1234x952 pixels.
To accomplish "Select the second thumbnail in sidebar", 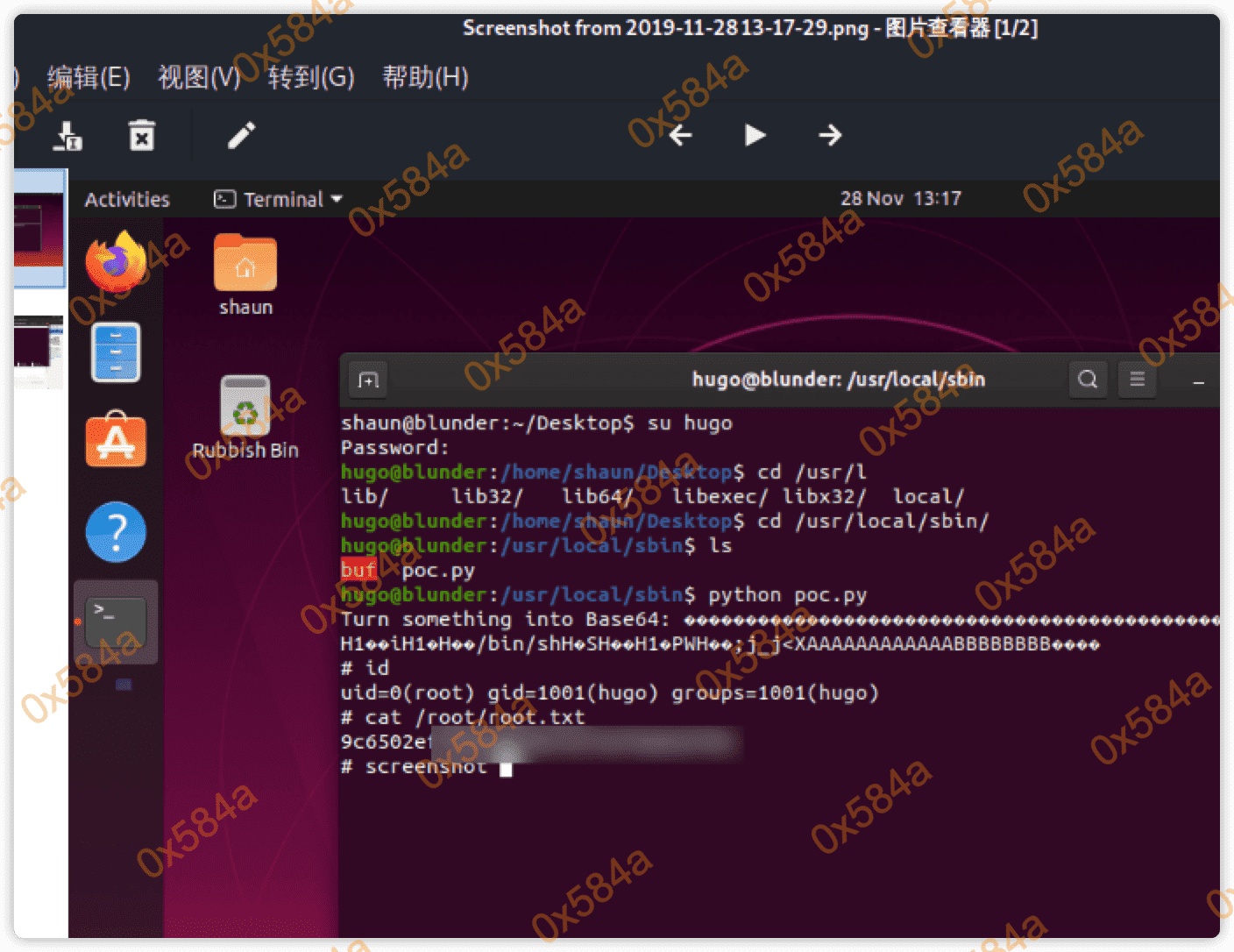I will [39, 351].
